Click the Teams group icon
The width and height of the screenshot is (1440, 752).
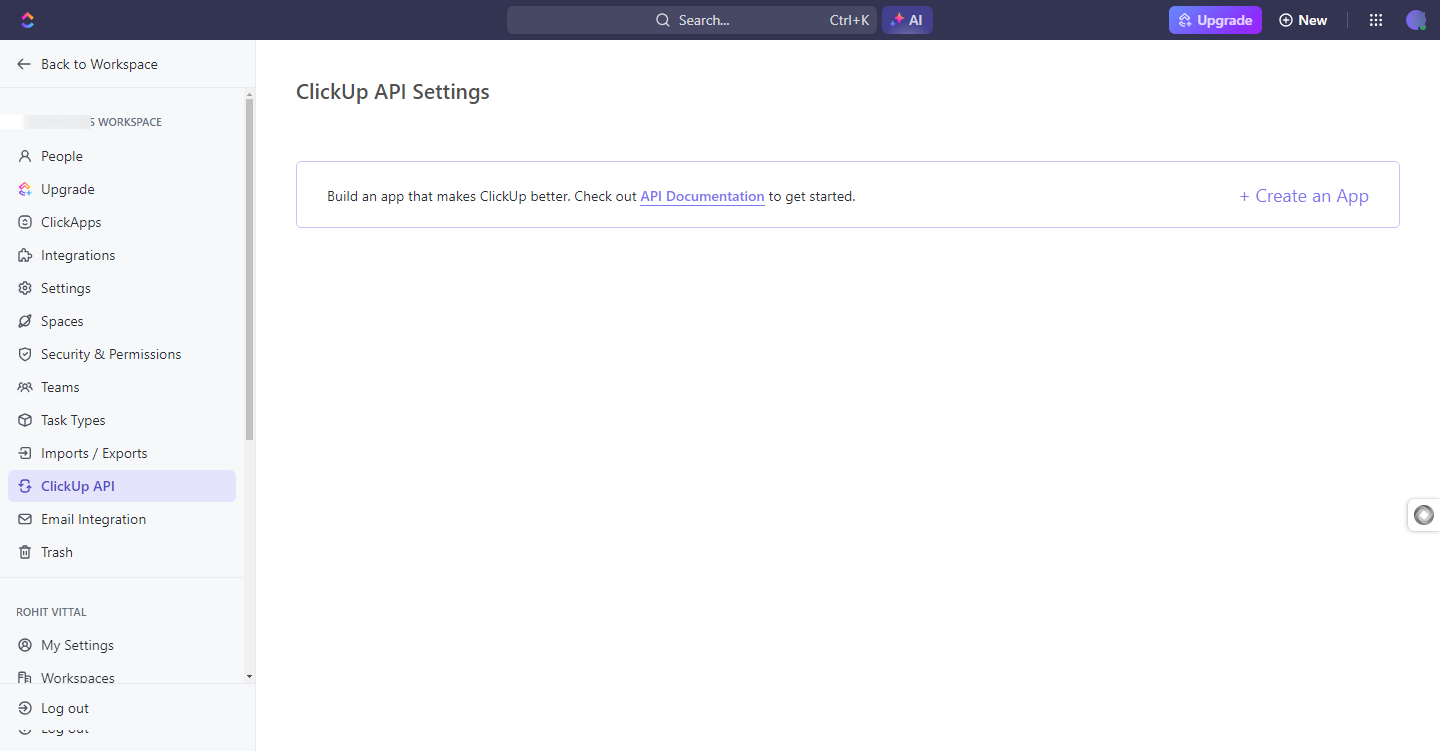tap(25, 387)
